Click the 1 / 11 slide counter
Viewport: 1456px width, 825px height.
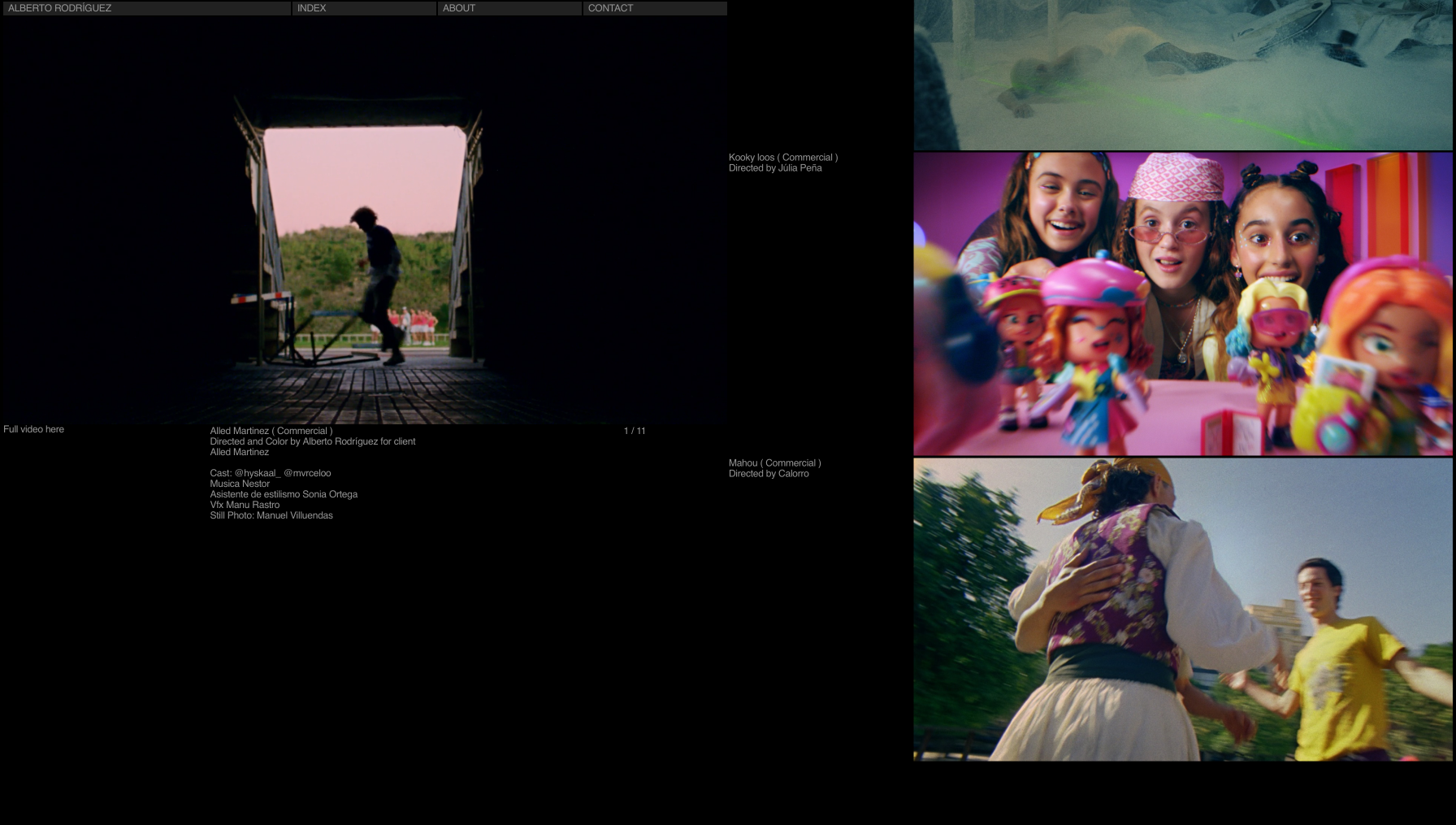[x=635, y=431]
